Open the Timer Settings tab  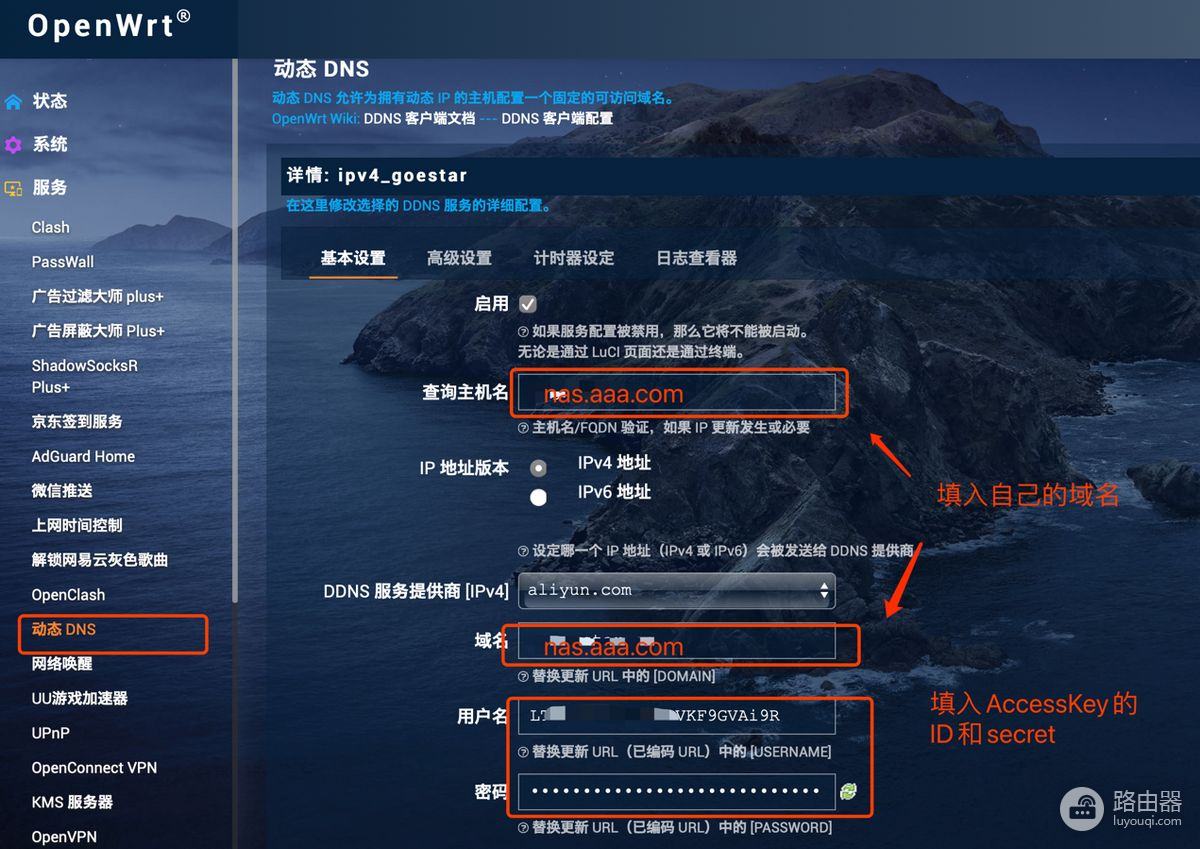[574, 258]
